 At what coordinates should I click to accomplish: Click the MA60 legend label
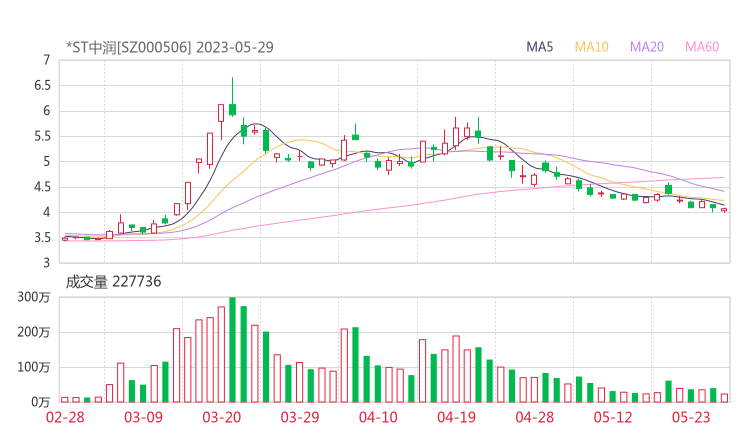tap(702, 47)
